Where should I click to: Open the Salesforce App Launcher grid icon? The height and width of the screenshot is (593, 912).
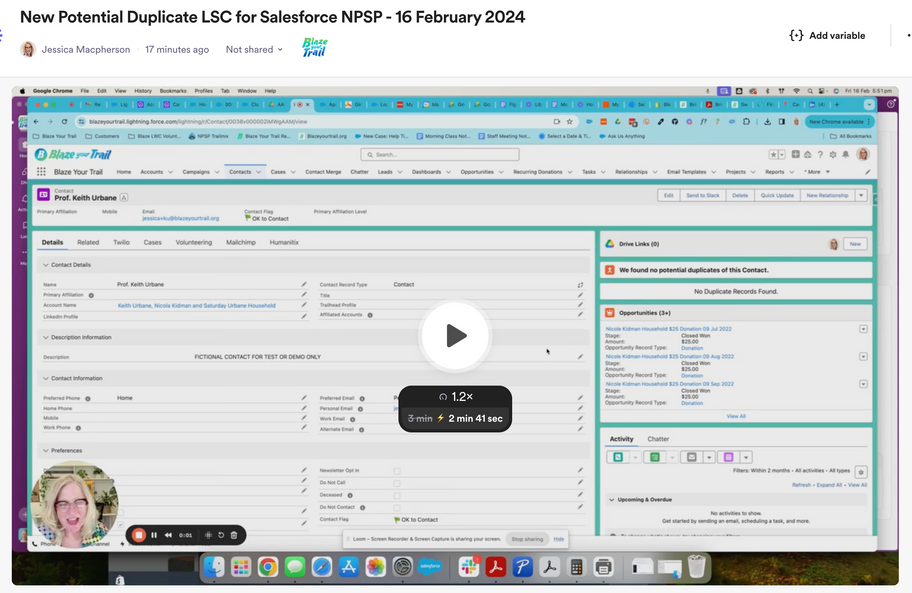coord(41,172)
